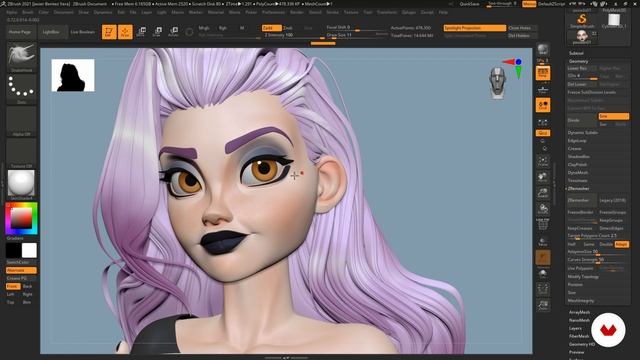Toggle the Persp perspective view icon
The image size is (640, 360).
tap(543, 73)
